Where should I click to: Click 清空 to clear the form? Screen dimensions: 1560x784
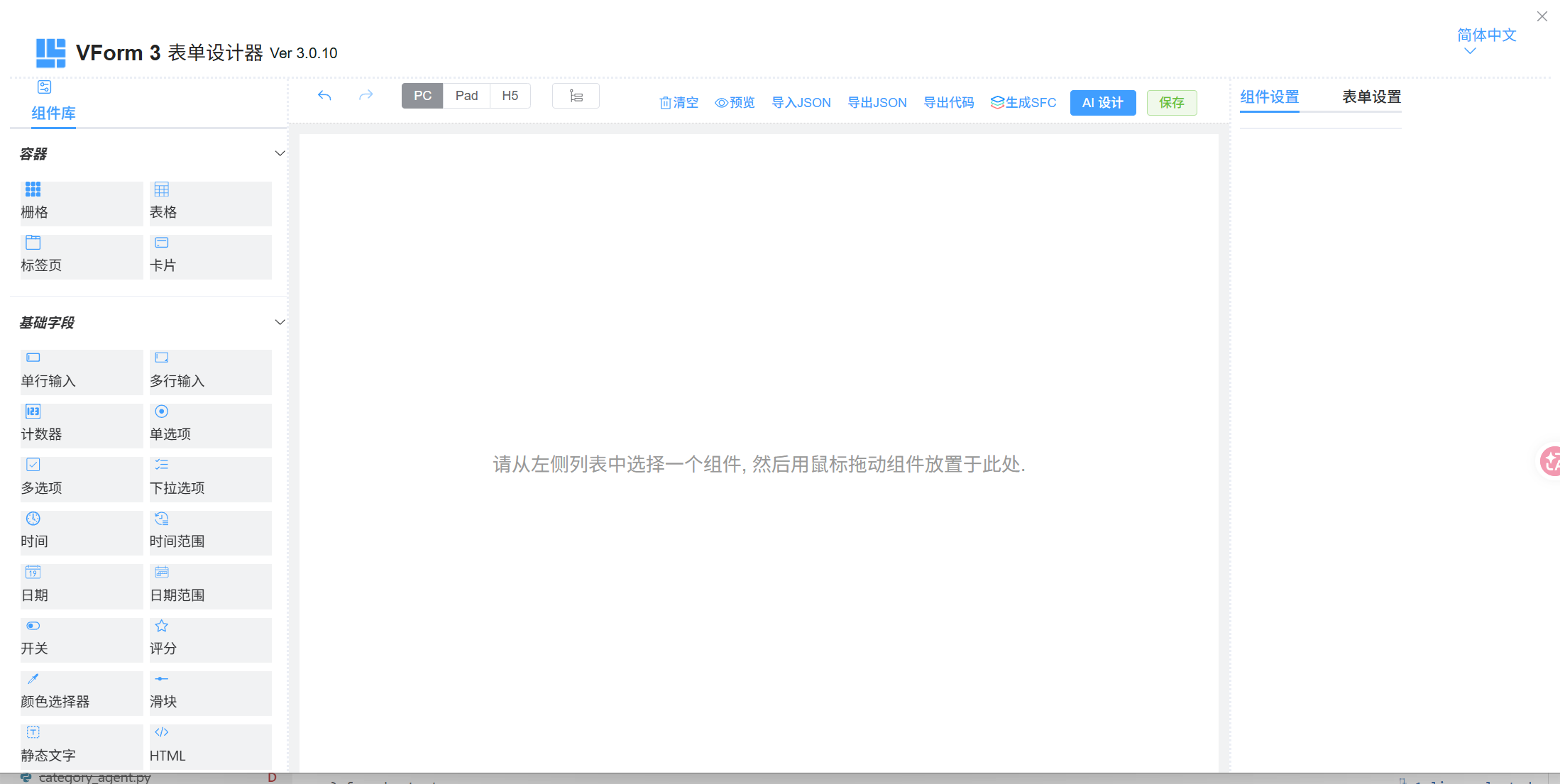click(x=679, y=103)
